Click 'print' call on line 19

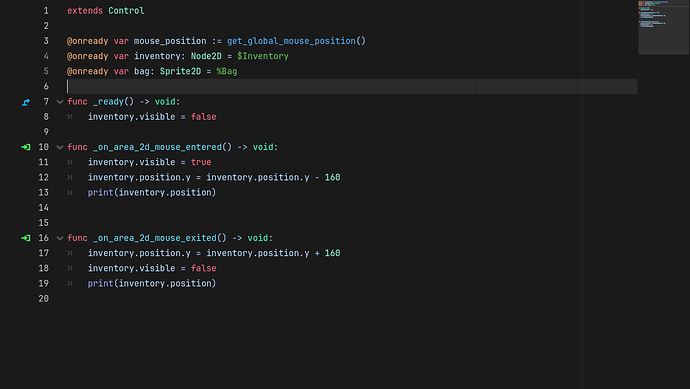click(100, 283)
